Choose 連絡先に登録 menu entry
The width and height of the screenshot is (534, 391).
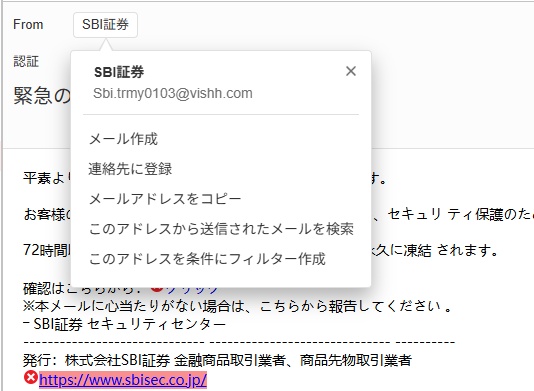(130, 169)
